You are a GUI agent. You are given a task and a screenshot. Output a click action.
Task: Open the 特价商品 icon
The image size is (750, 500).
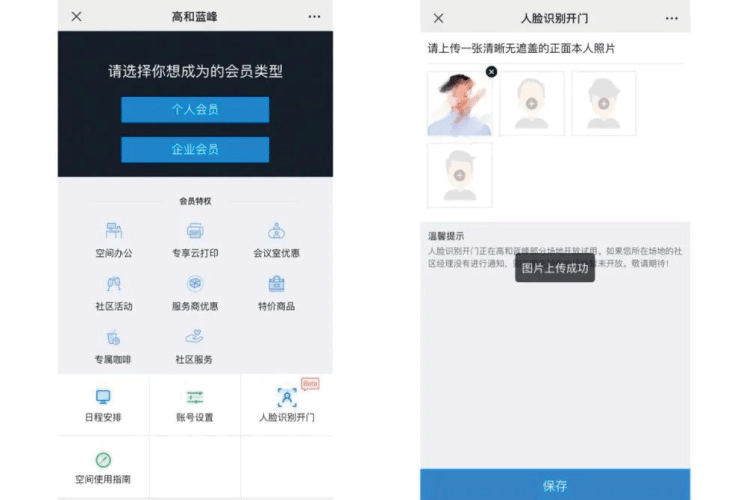tap(276, 285)
